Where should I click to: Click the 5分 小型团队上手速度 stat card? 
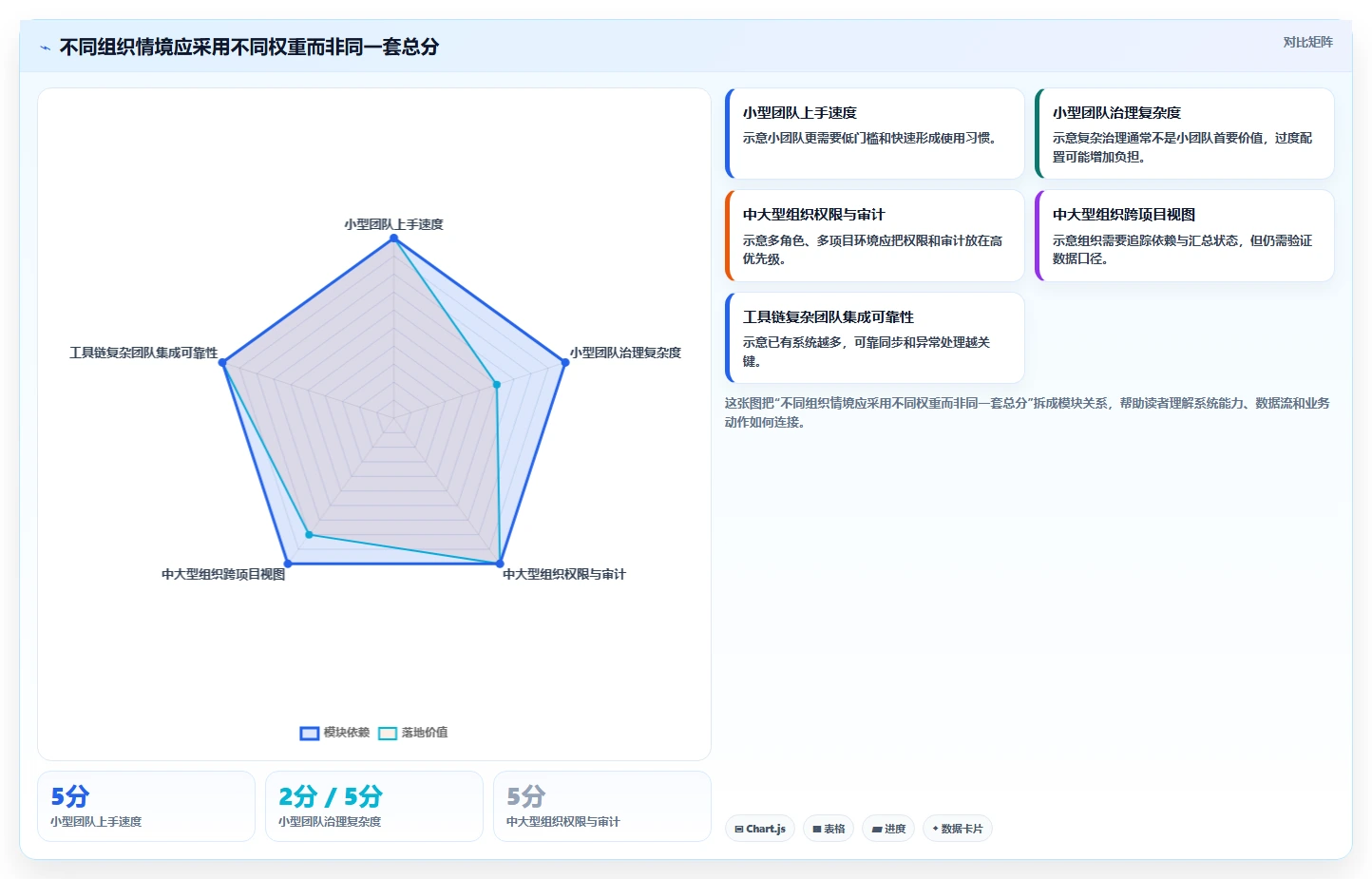tap(146, 806)
